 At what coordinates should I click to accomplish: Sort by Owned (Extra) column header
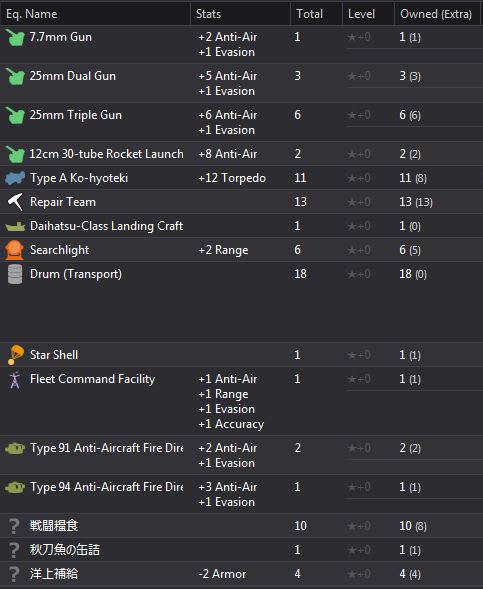(x=438, y=14)
